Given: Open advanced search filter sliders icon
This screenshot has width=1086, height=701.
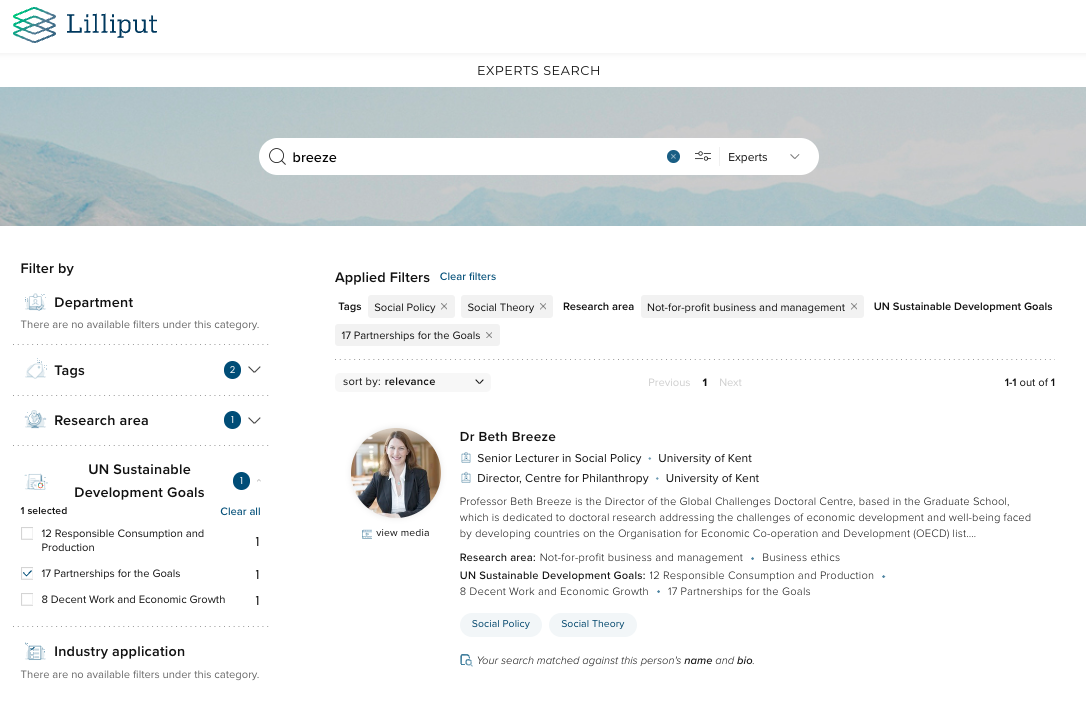Looking at the screenshot, I should click(703, 157).
